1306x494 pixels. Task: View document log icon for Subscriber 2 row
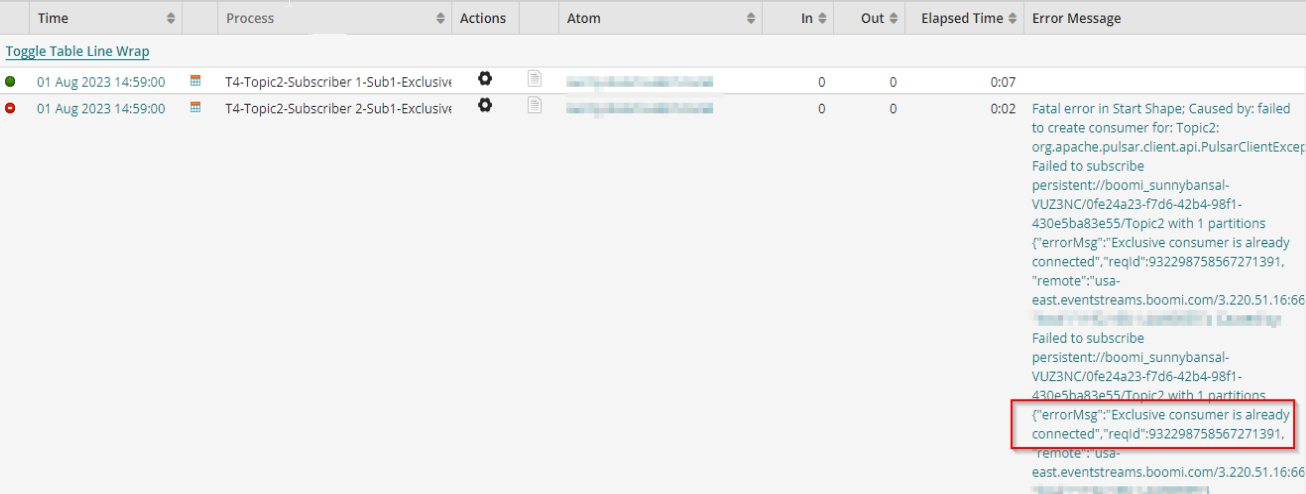click(535, 105)
